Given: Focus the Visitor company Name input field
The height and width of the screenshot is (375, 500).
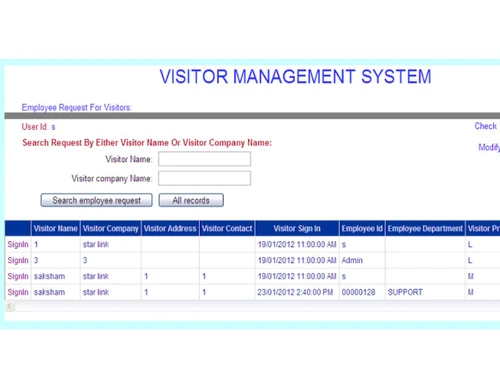Looking at the screenshot, I should (204, 178).
